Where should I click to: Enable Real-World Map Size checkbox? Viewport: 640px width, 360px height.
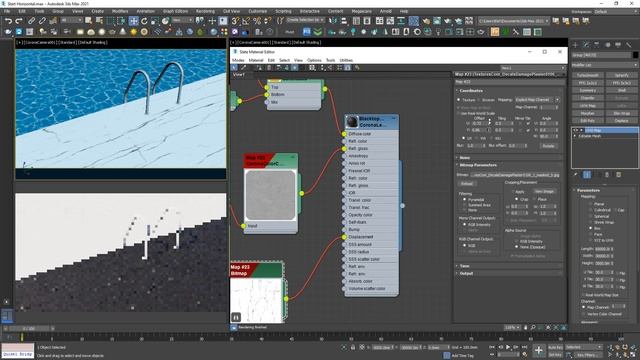(x=584, y=295)
